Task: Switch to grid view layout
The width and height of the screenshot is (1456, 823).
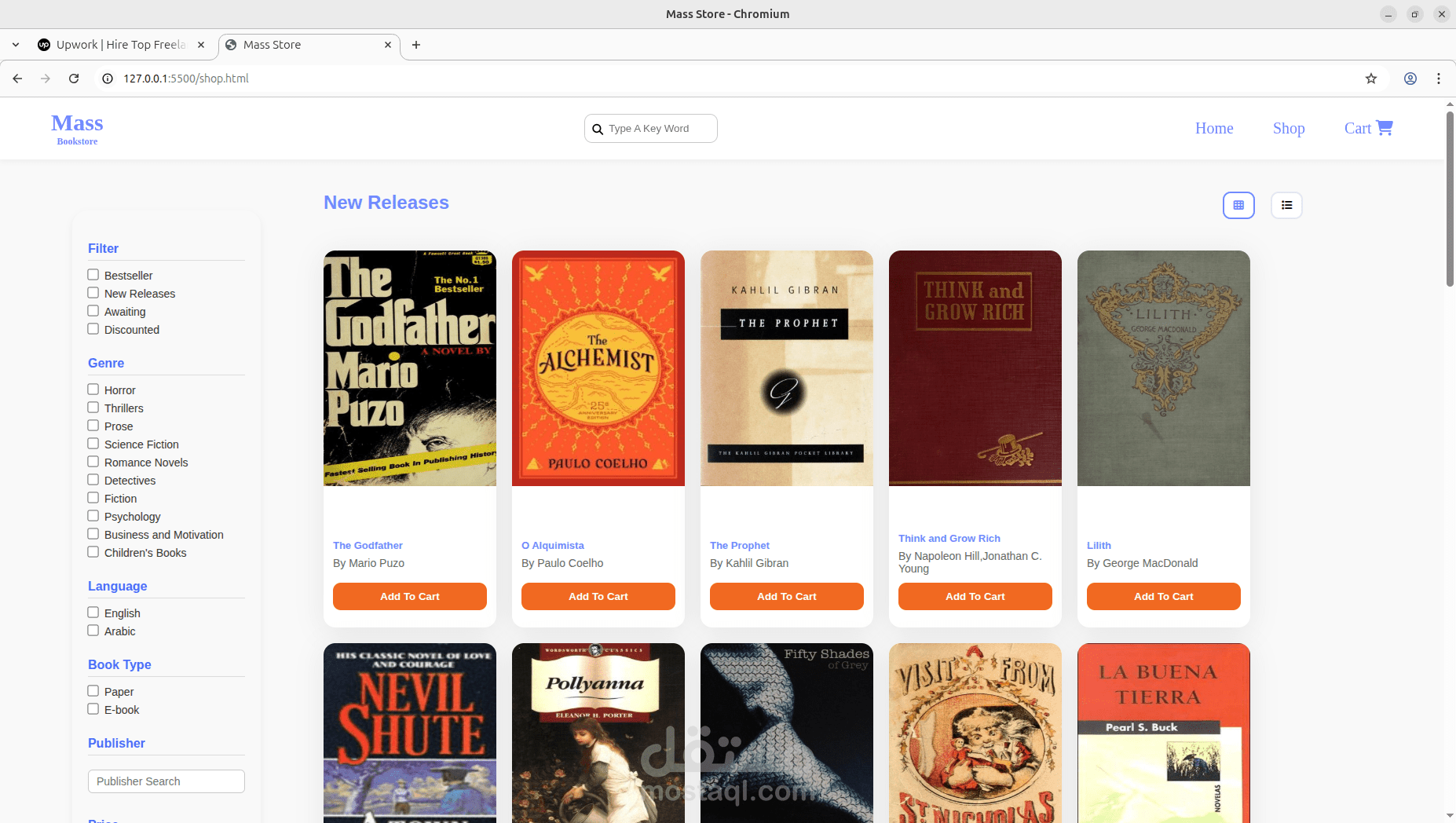Action: (1238, 205)
